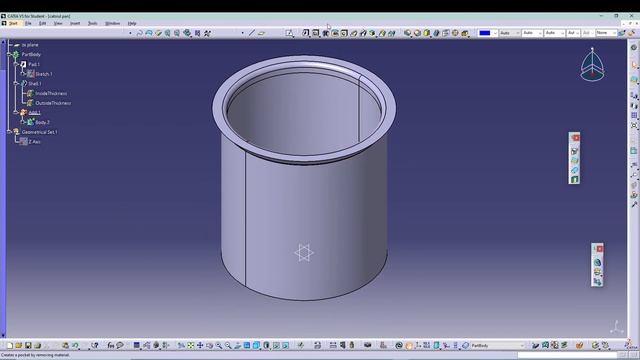Viewport: 640px width, 360px height.
Task: Open the Insert menu
Action: tap(75, 23)
